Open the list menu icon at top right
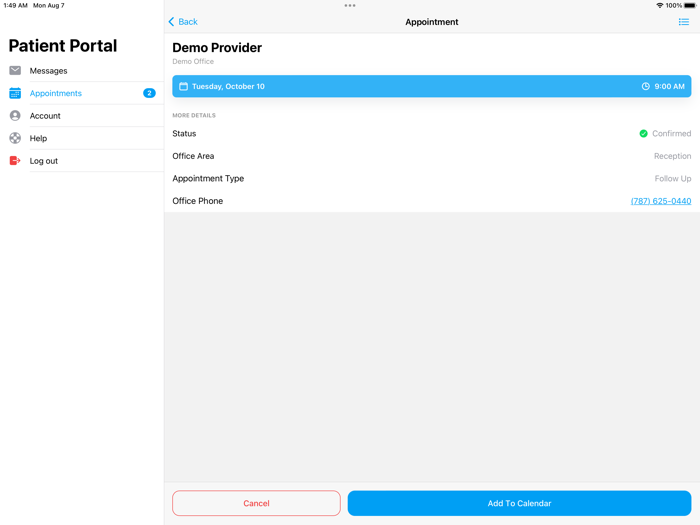Image resolution: width=700 pixels, height=525 pixels. pos(683,22)
